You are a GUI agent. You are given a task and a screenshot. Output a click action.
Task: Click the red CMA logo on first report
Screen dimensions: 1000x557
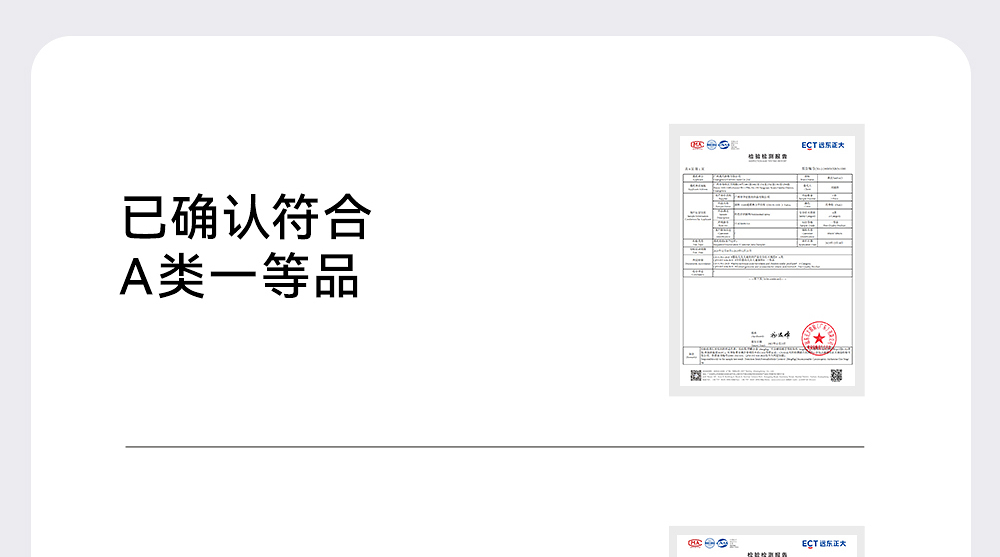[x=697, y=144]
